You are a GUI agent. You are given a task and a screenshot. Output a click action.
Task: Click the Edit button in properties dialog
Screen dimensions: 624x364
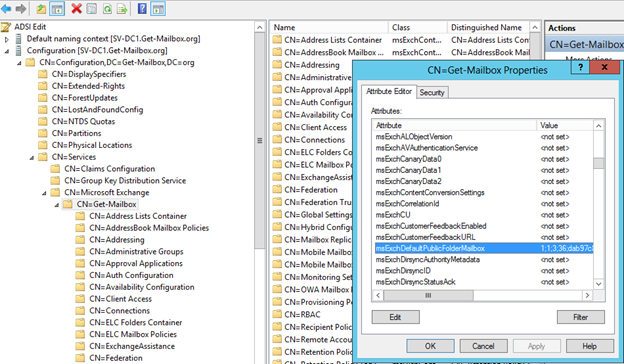point(395,317)
